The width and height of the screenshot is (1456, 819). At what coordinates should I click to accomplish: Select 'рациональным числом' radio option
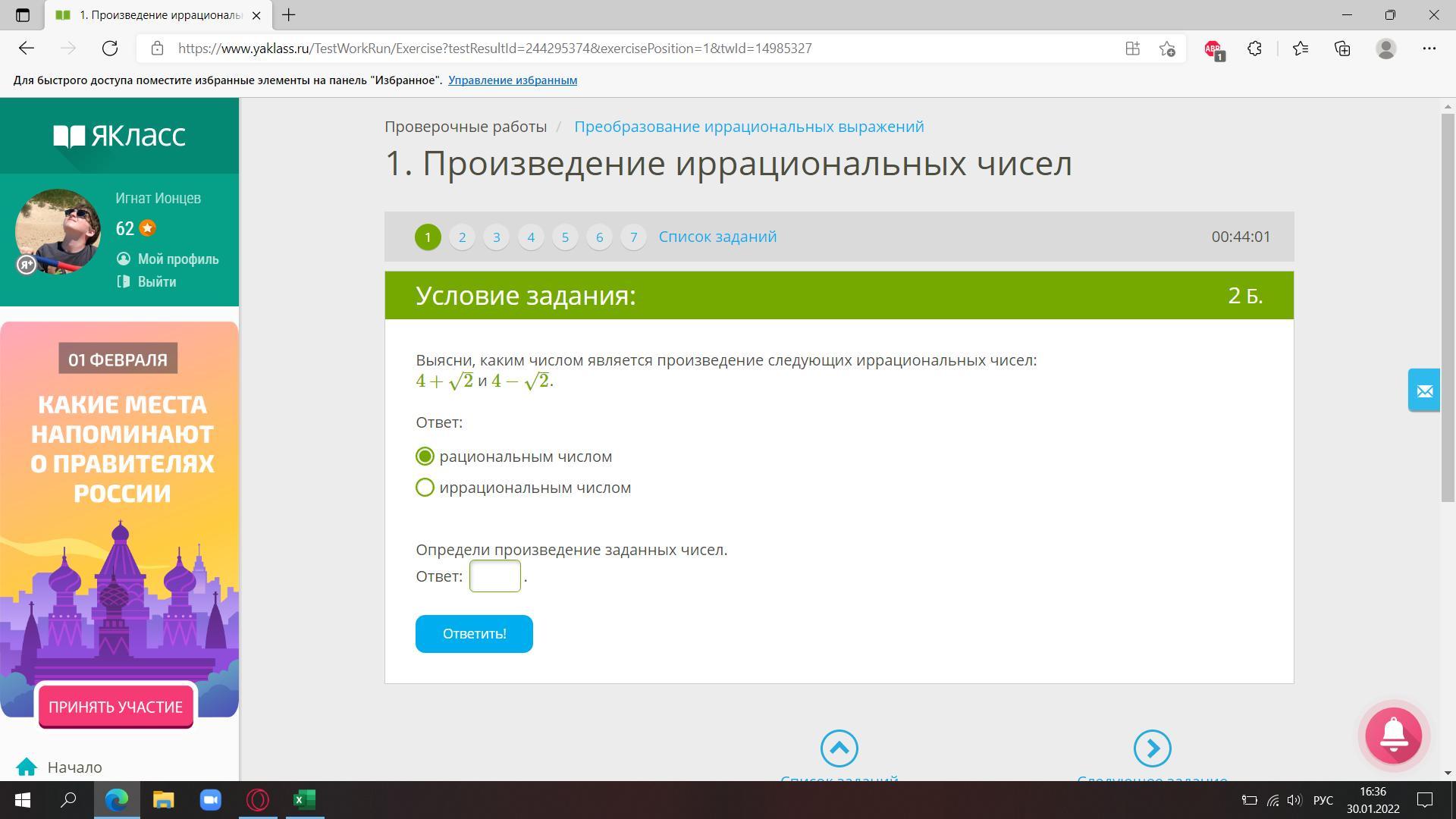pyautogui.click(x=425, y=457)
